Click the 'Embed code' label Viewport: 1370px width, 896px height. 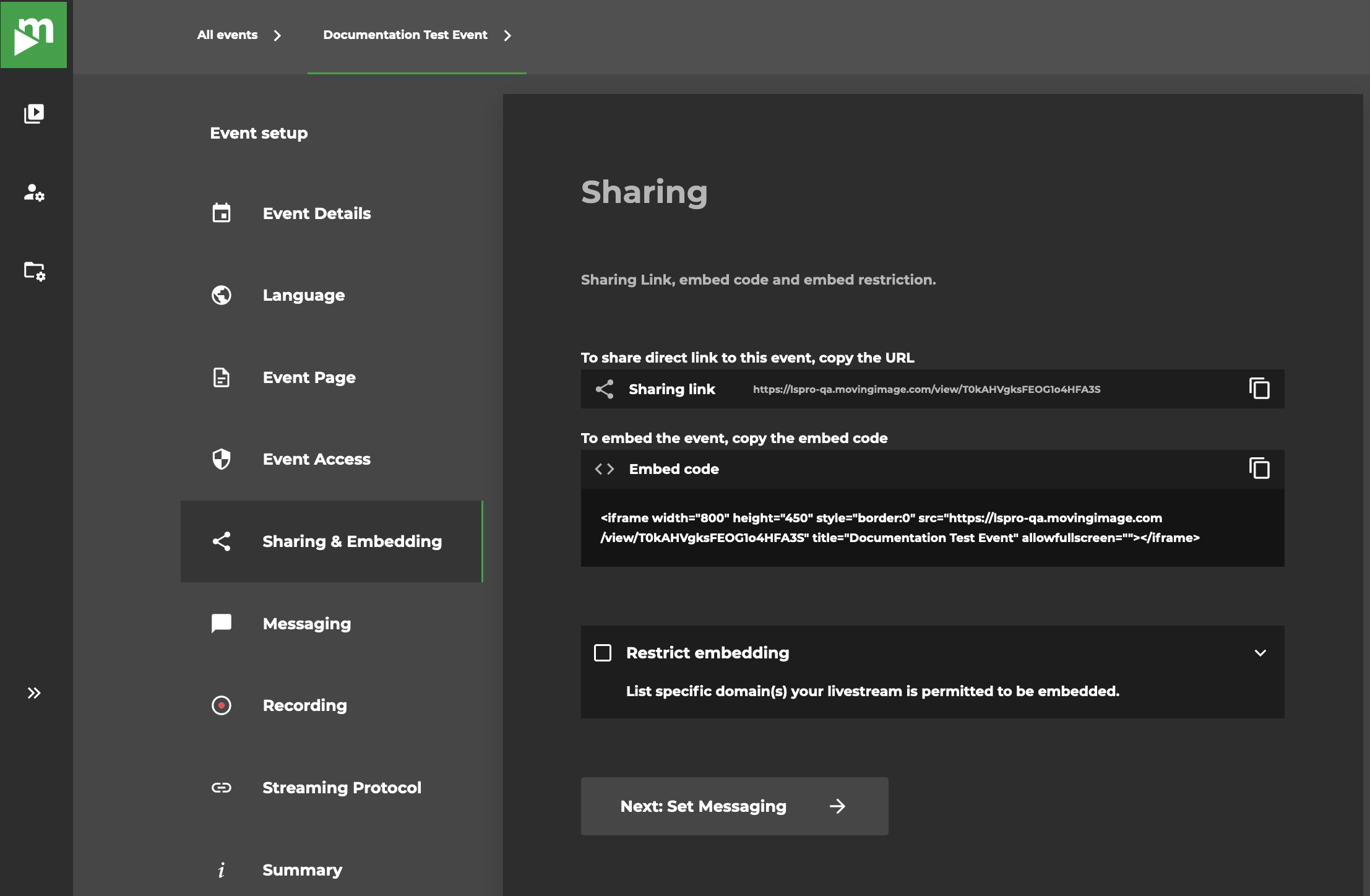point(674,469)
